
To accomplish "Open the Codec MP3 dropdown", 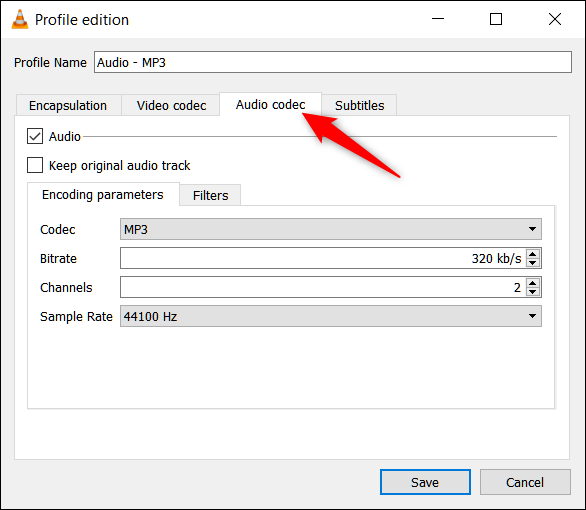I will pos(331,229).
